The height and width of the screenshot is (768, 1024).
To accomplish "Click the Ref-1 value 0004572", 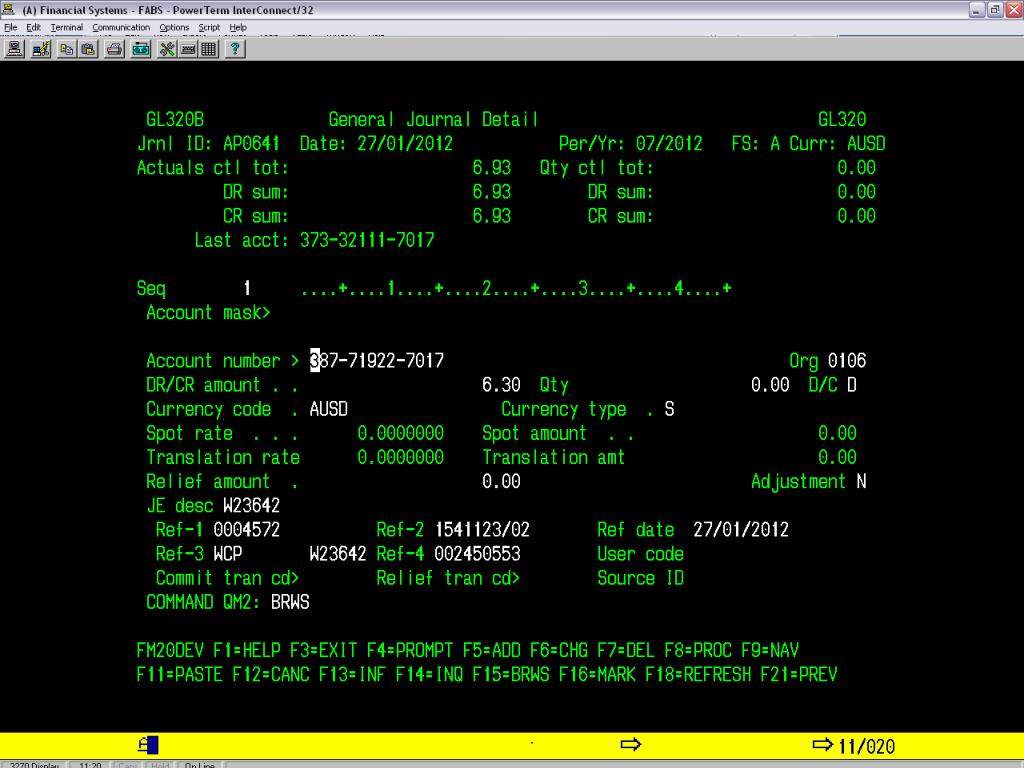I will (x=247, y=530).
